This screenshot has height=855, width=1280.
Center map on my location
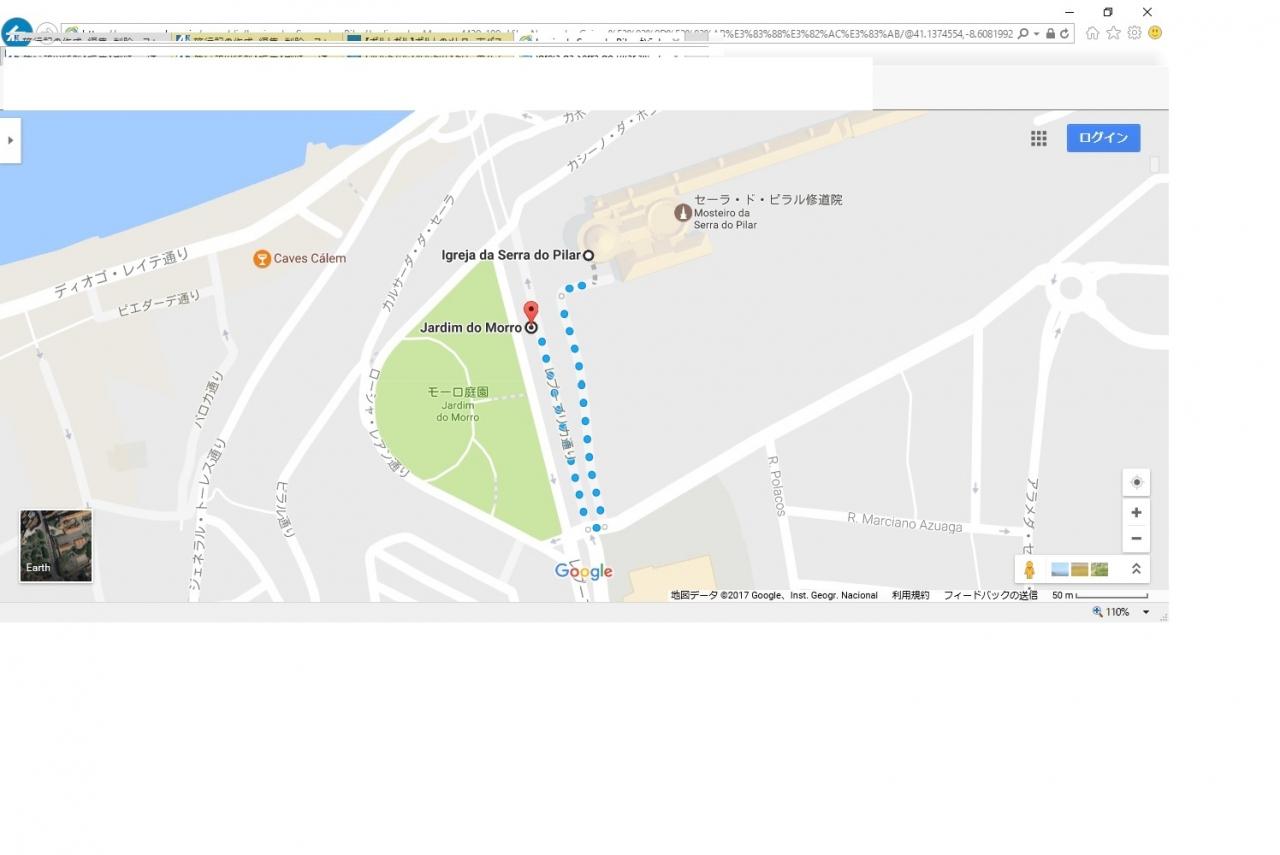(1136, 482)
